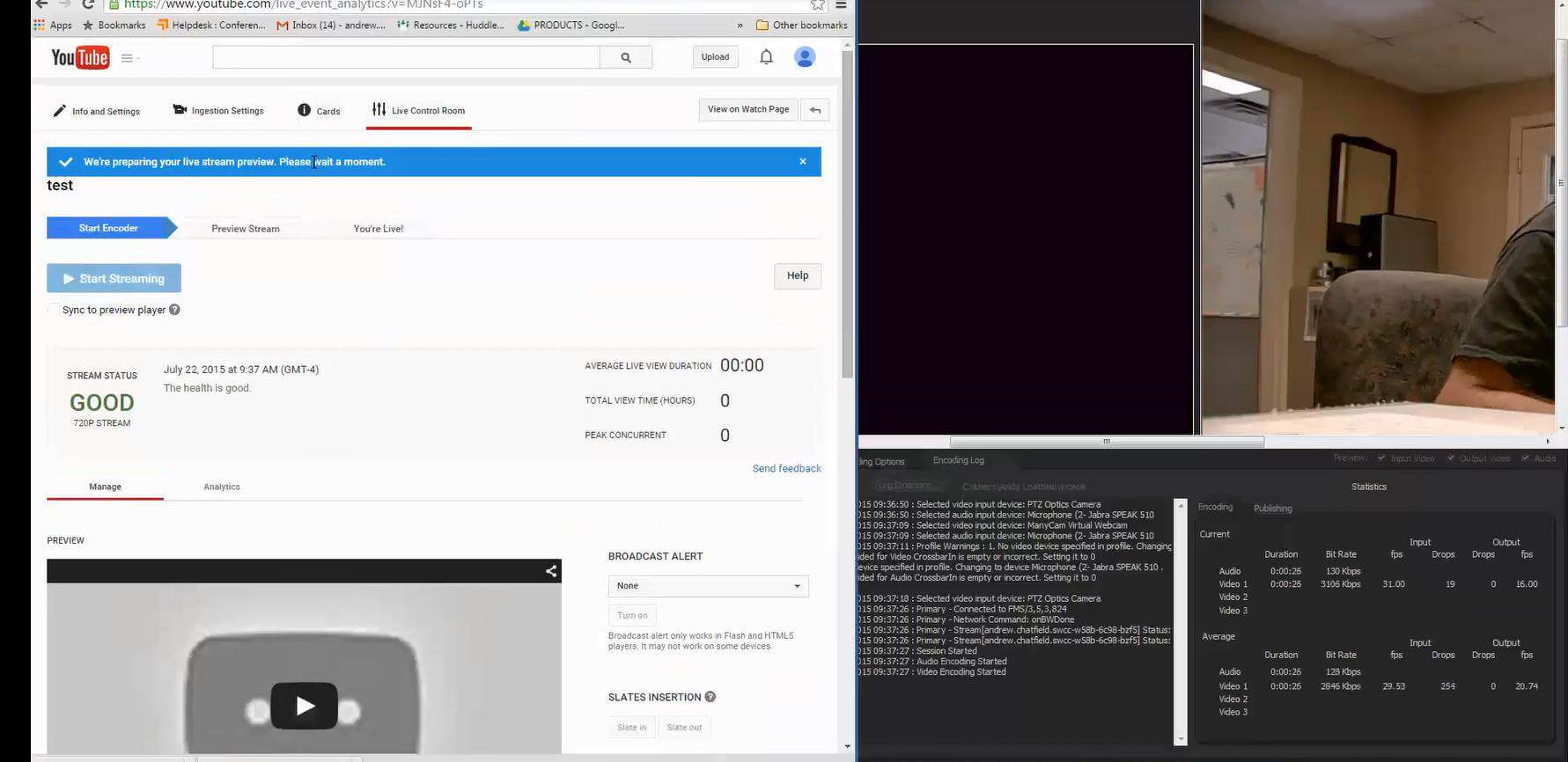The width and height of the screenshot is (1568, 762).
Task: Click the encoder preview vertical scrollbar
Action: click(x=1561, y=182)
